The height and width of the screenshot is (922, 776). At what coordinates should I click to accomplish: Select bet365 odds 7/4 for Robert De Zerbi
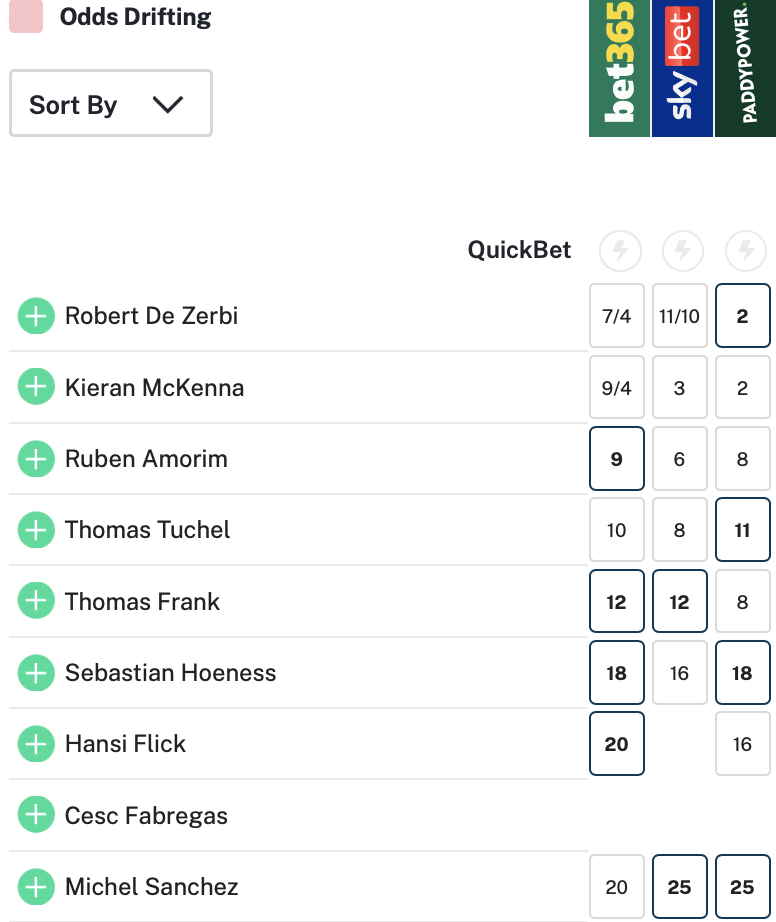(x=617, y=317)
